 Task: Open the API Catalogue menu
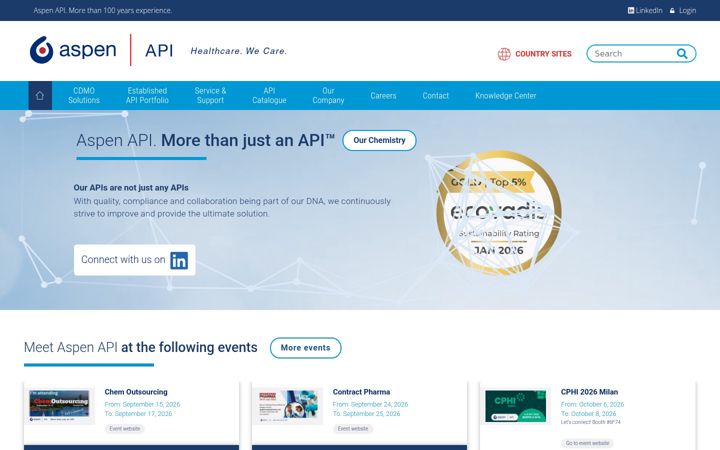pos(270,96)
